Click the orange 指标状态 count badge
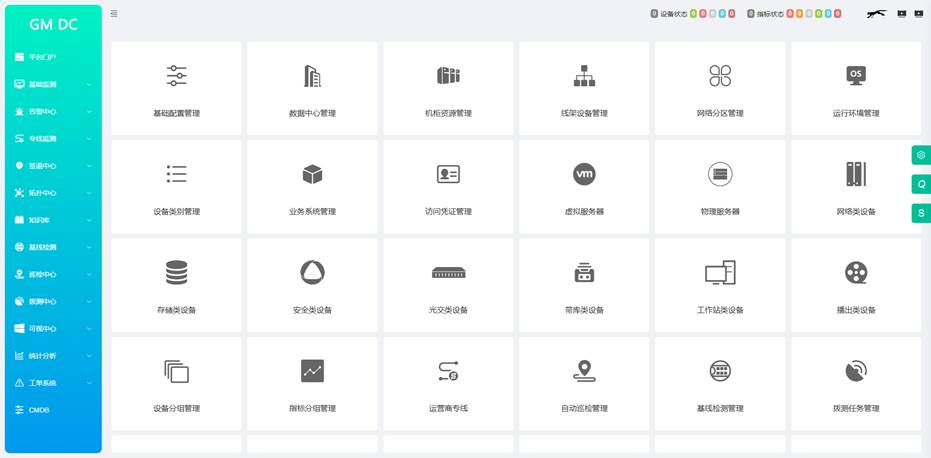This screenshot has width=931, height=458. click(x=799, y=14)
